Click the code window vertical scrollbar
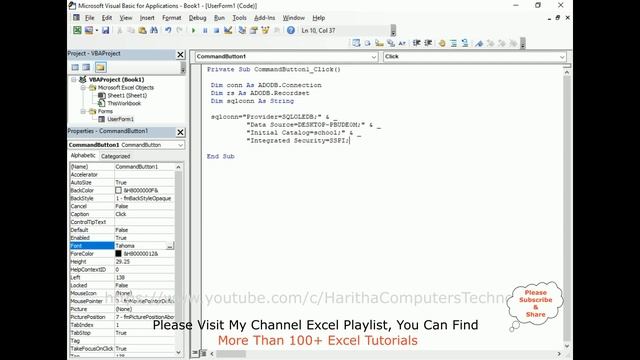The image size is (640, 360). [567, 208]
